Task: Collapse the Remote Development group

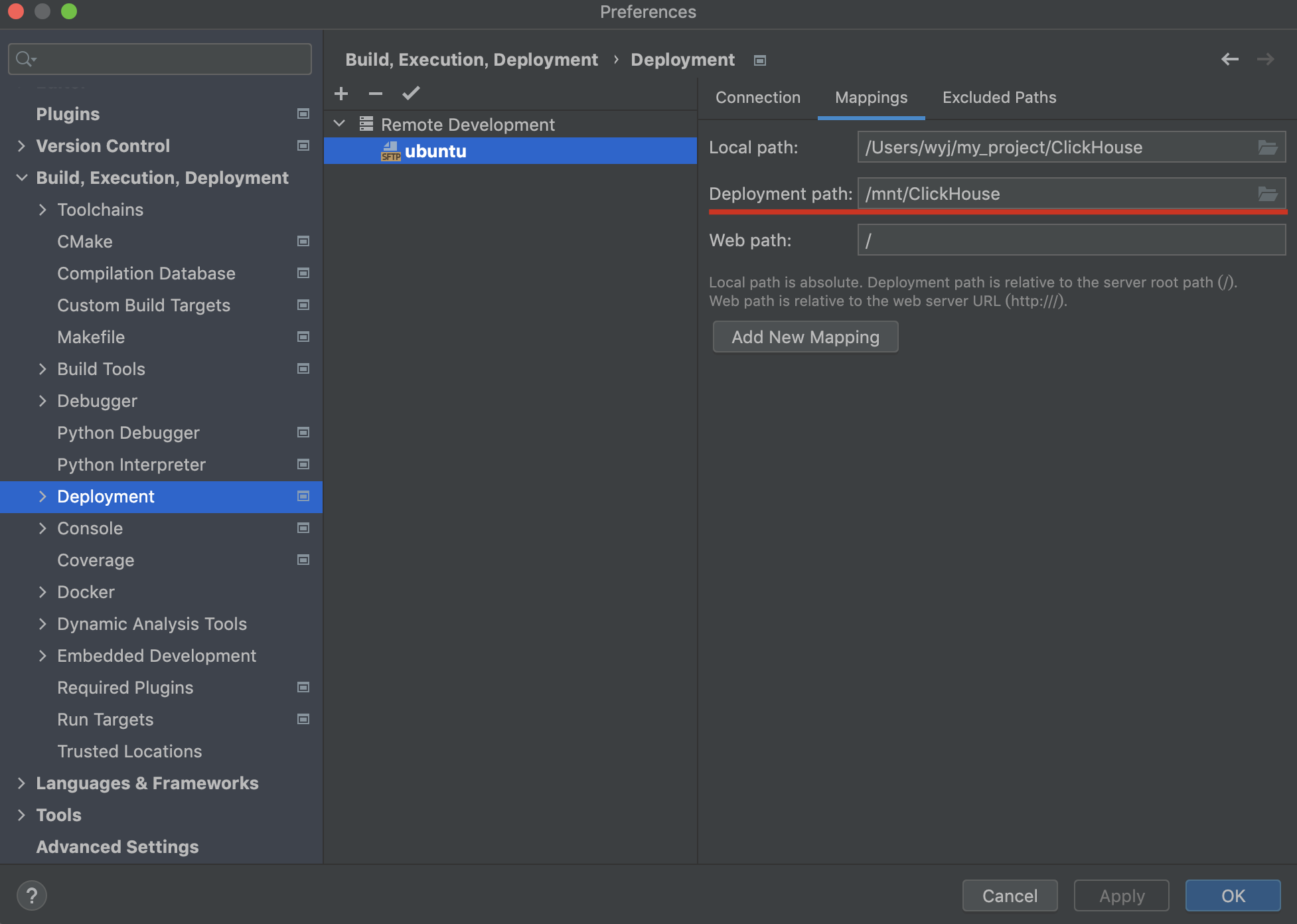Action: [x=339, y=124]
